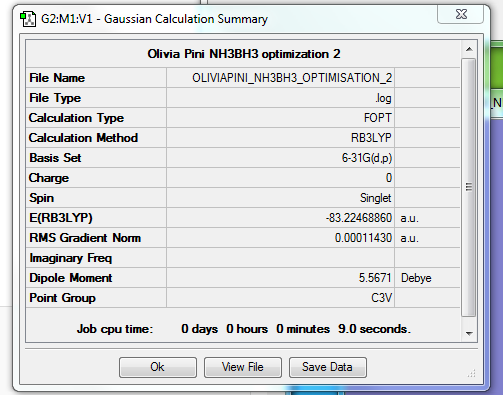Click the 'File Type' row label
Screen dimensions: 503x395
(x=55, y=98)
